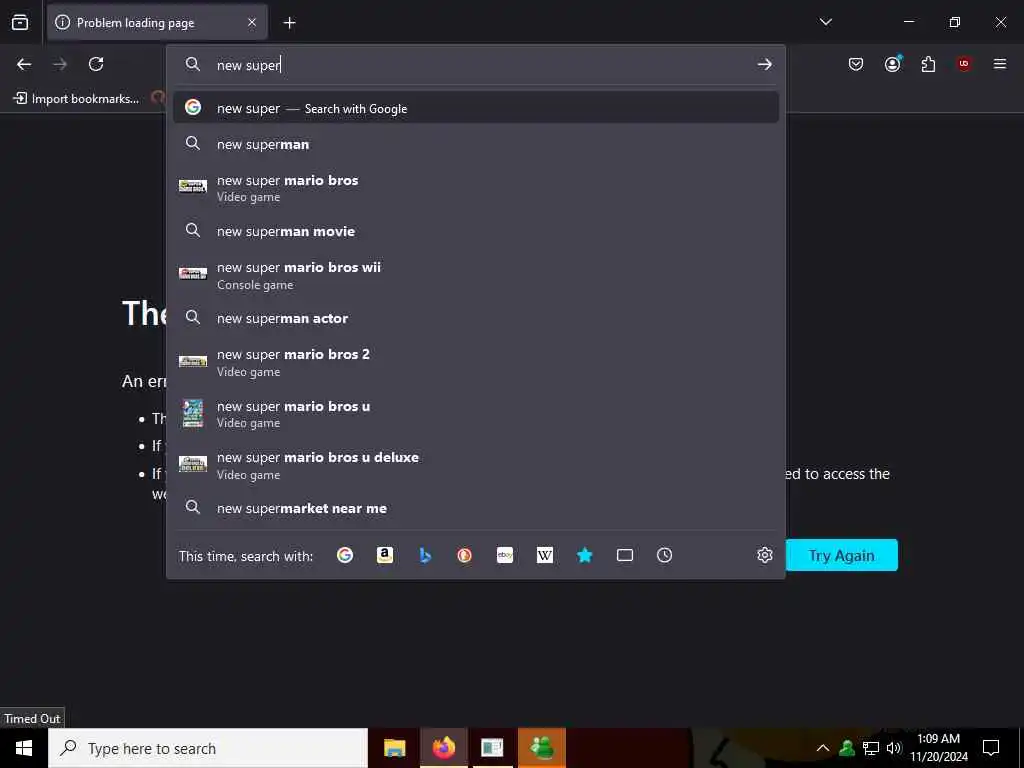This screenshot has width=1024, height=768.
Task: Open the Extensions puzzle icon
Action: [928, 64]
